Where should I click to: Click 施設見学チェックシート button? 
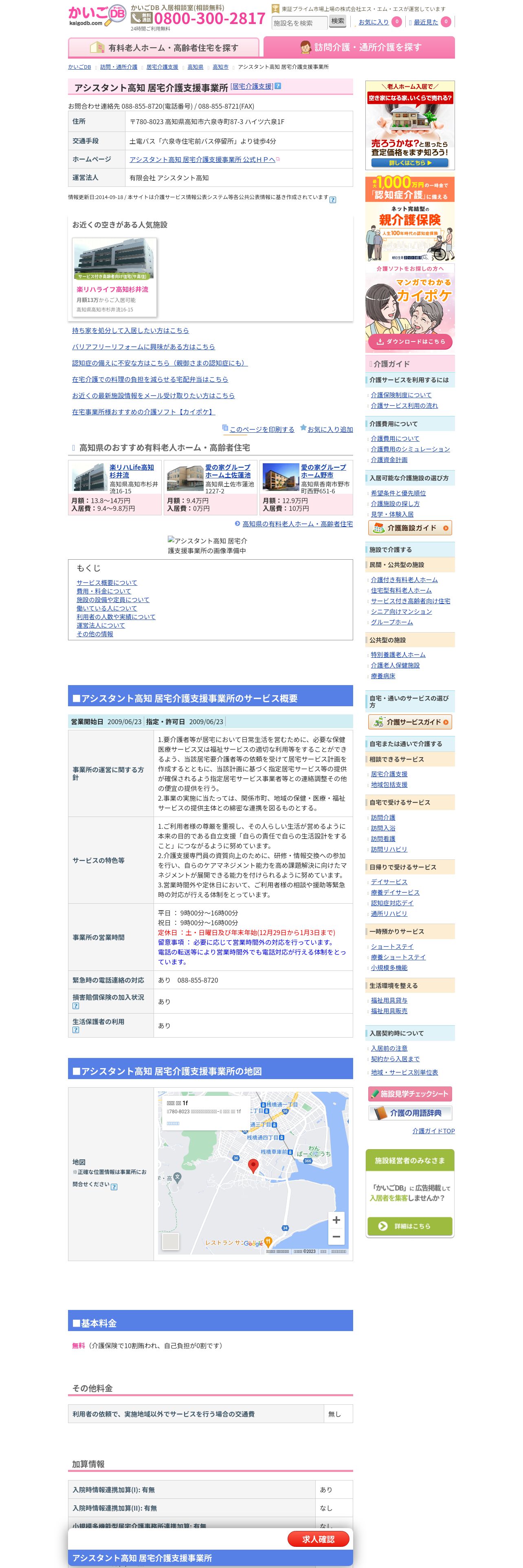pyautogui.click(x=410, y=1094)
